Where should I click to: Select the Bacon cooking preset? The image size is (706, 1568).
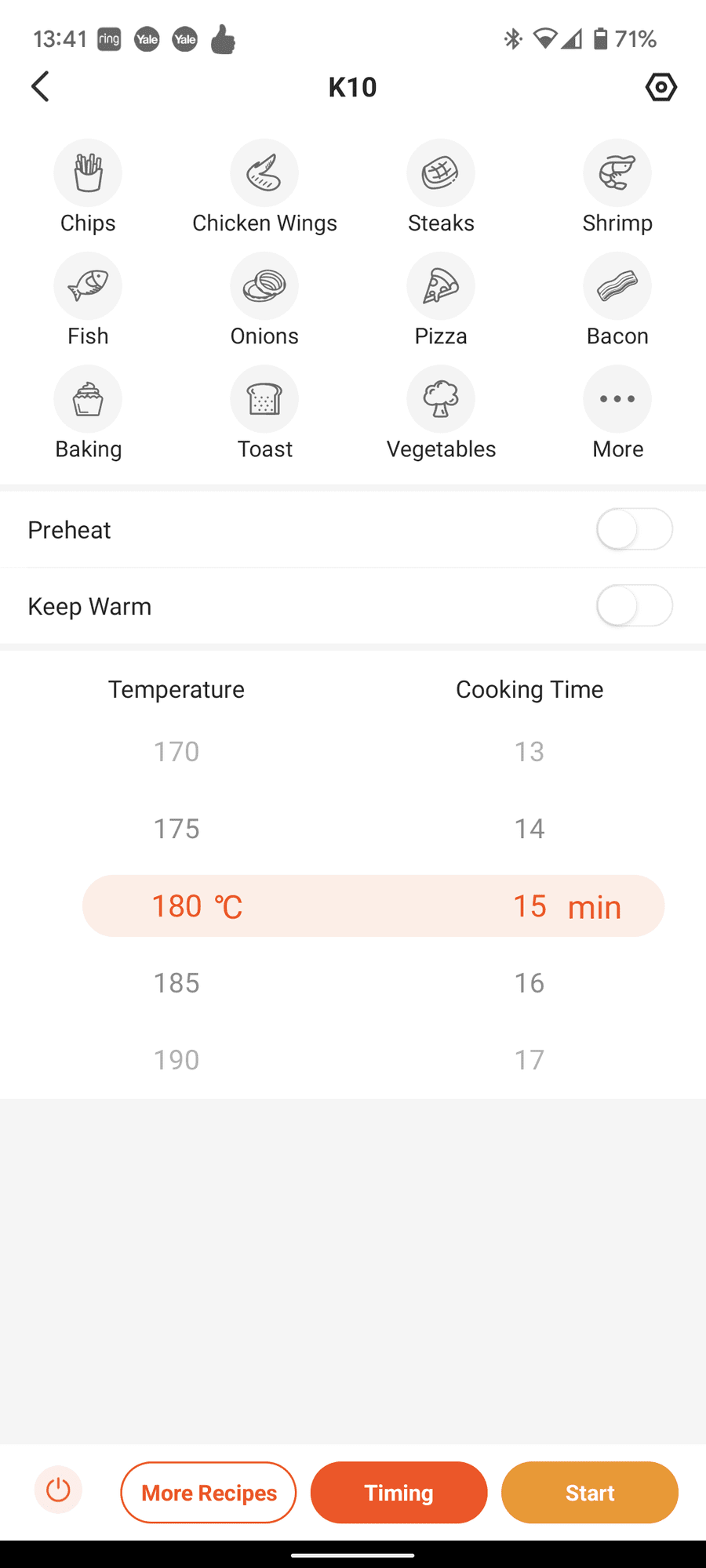(617, 286)
